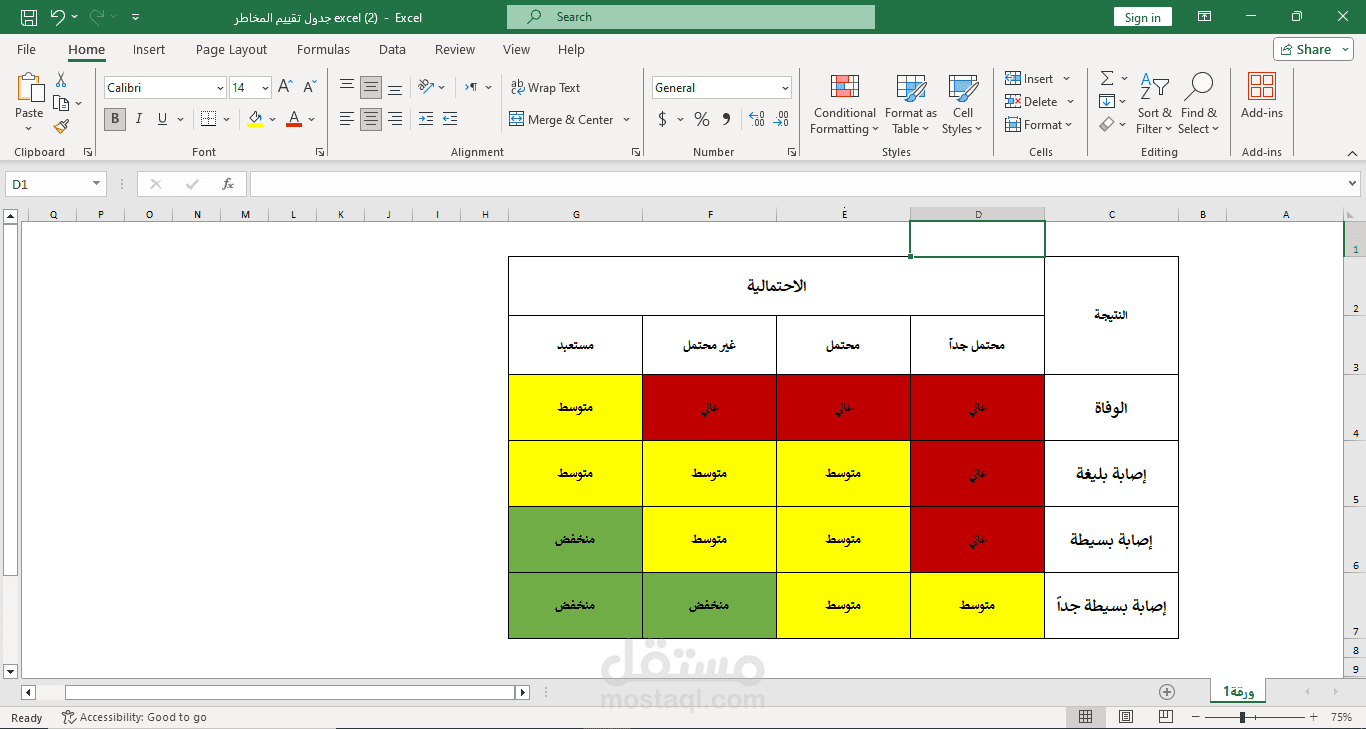
Task: Click the Share button
Action: click(x=1313, y=49)
